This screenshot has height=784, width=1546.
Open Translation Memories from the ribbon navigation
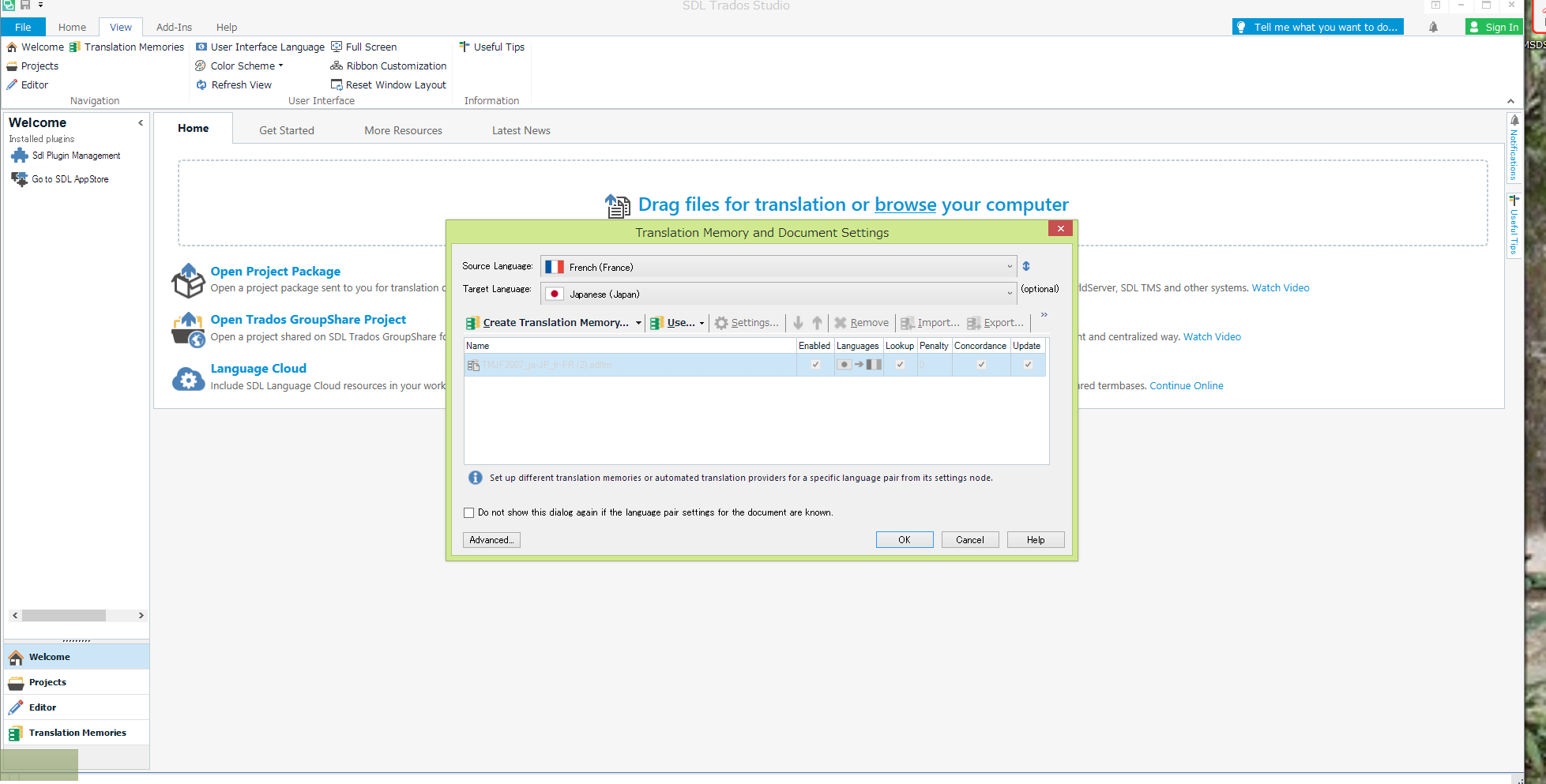tap(126, 47)
